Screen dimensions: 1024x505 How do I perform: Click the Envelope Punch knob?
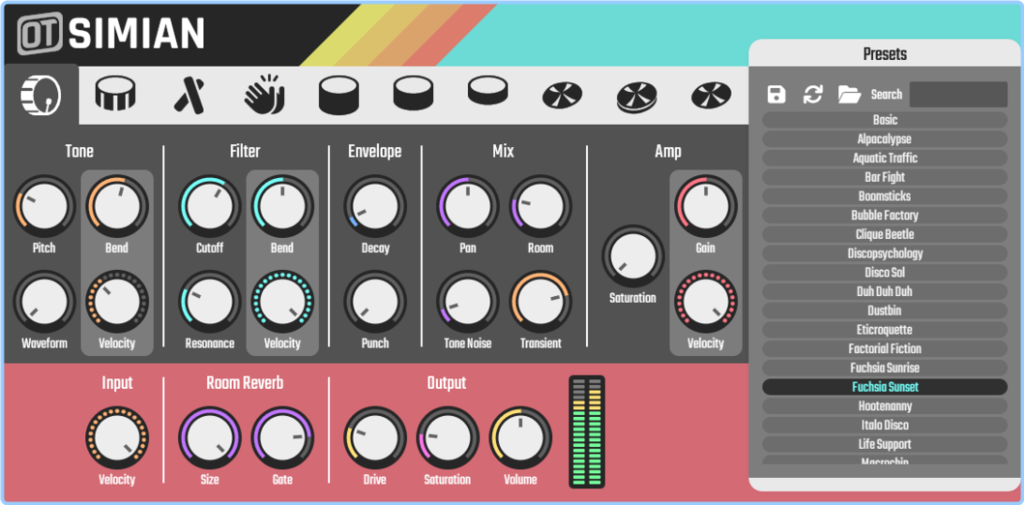click(x=375, y=302)
